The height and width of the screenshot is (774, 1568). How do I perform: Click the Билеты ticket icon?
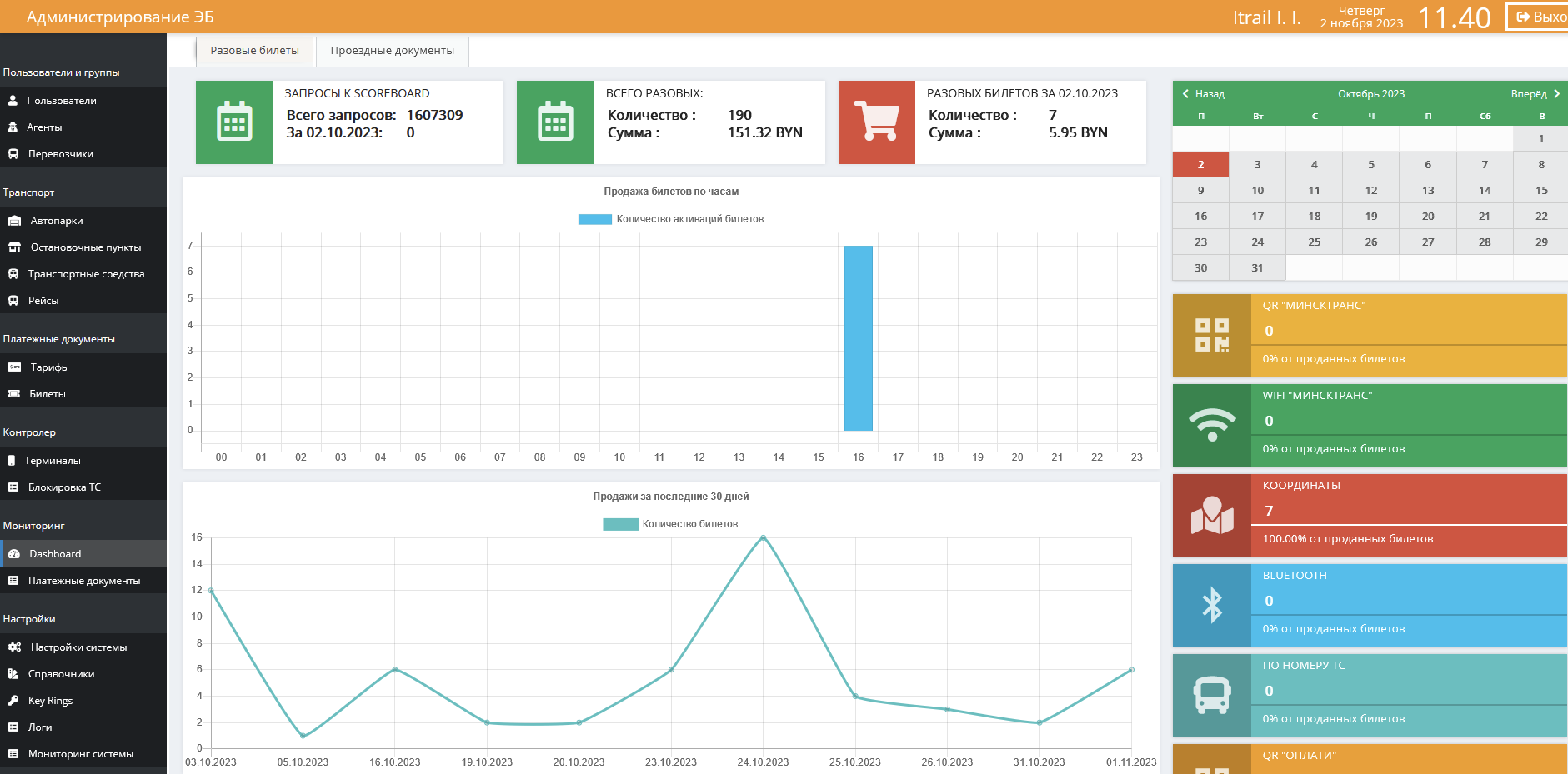coord(14,394)
